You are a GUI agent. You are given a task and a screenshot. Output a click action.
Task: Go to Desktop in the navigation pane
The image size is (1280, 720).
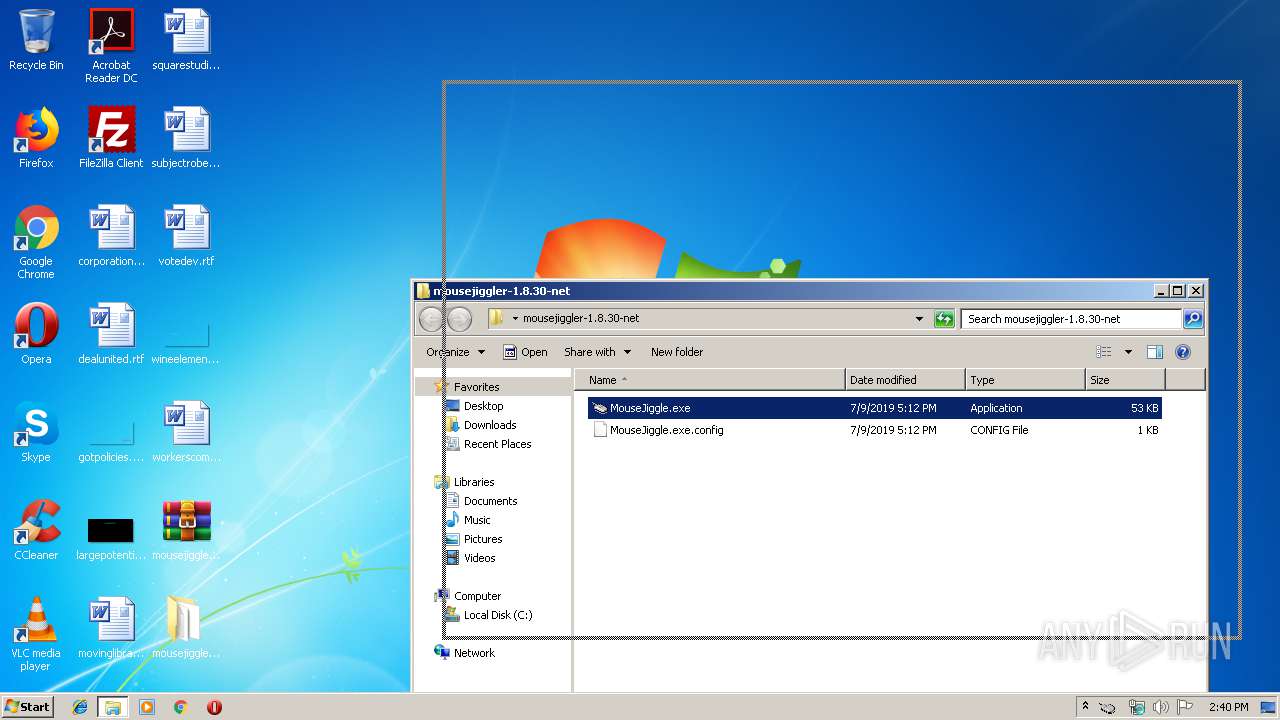point(483,406)
